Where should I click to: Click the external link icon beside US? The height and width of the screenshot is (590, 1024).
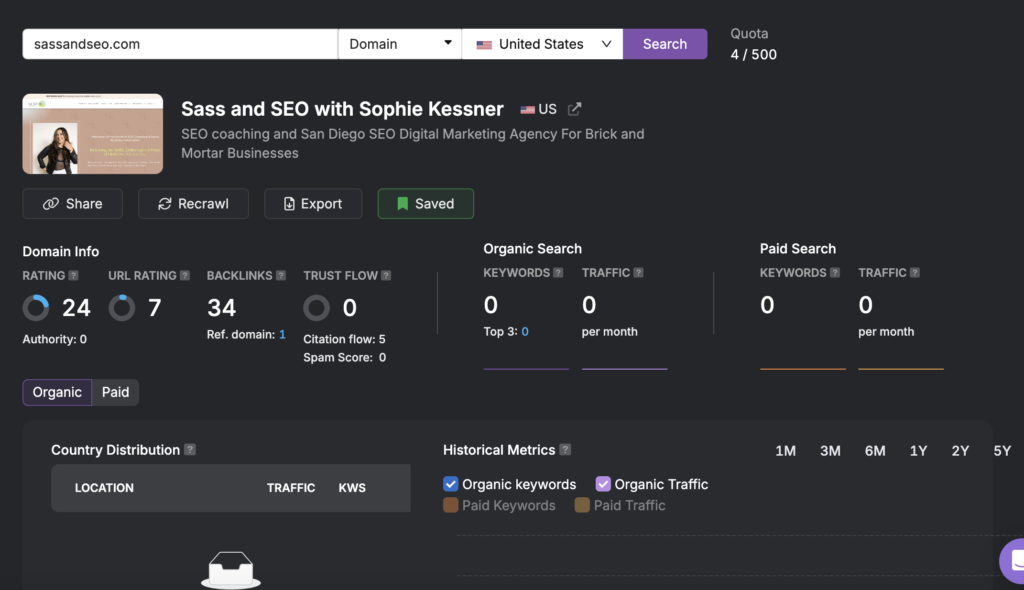(x=574, y=109)
